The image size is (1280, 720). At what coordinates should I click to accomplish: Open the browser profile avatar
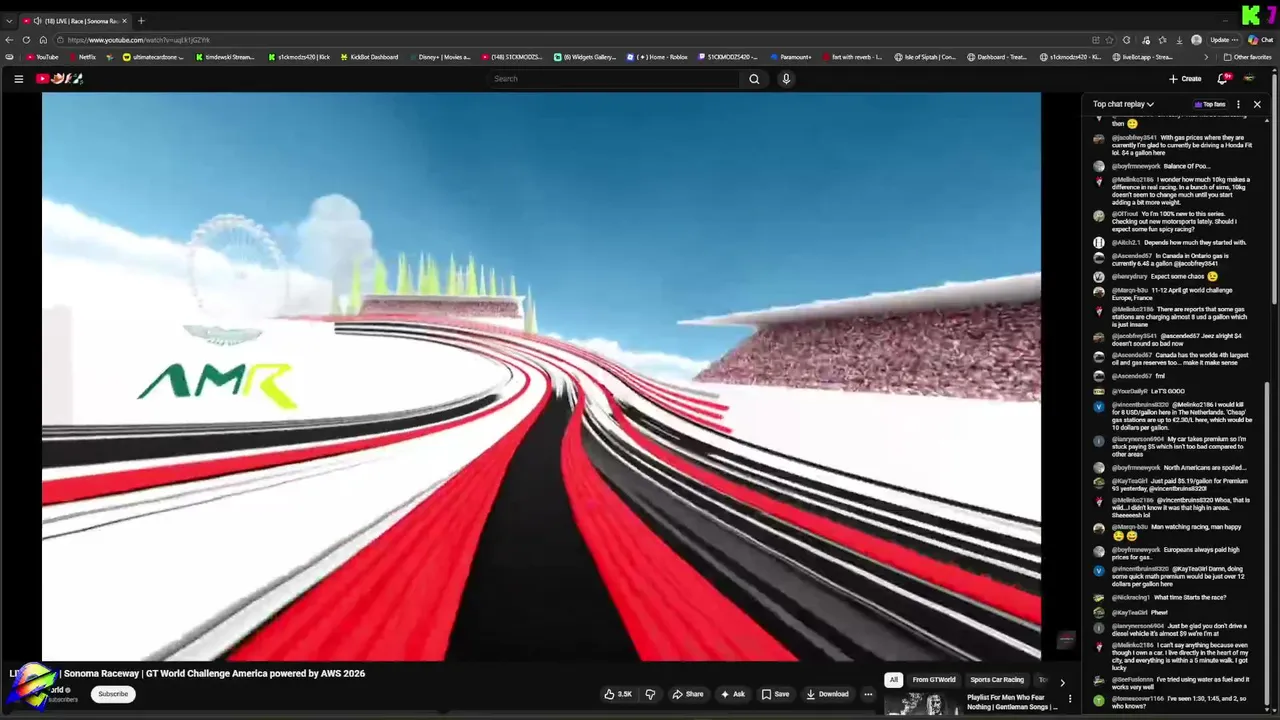coord(1196,40)
